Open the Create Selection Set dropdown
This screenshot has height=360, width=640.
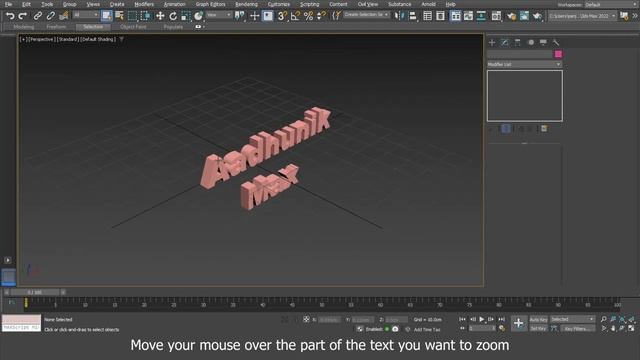click(x=367, y=15)
